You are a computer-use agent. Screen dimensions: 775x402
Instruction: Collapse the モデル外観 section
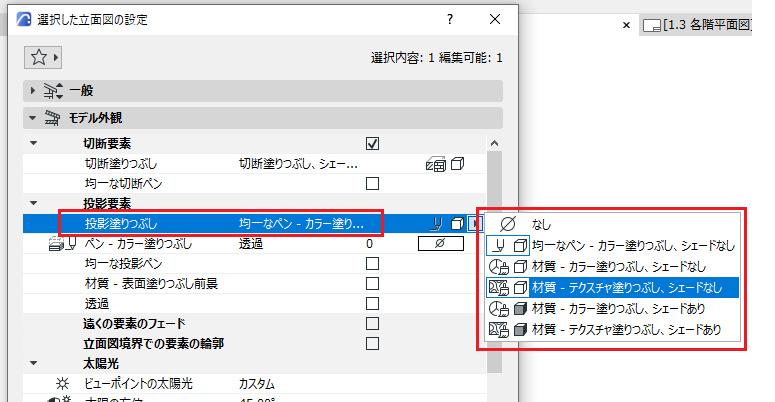(x=33, y=118)
